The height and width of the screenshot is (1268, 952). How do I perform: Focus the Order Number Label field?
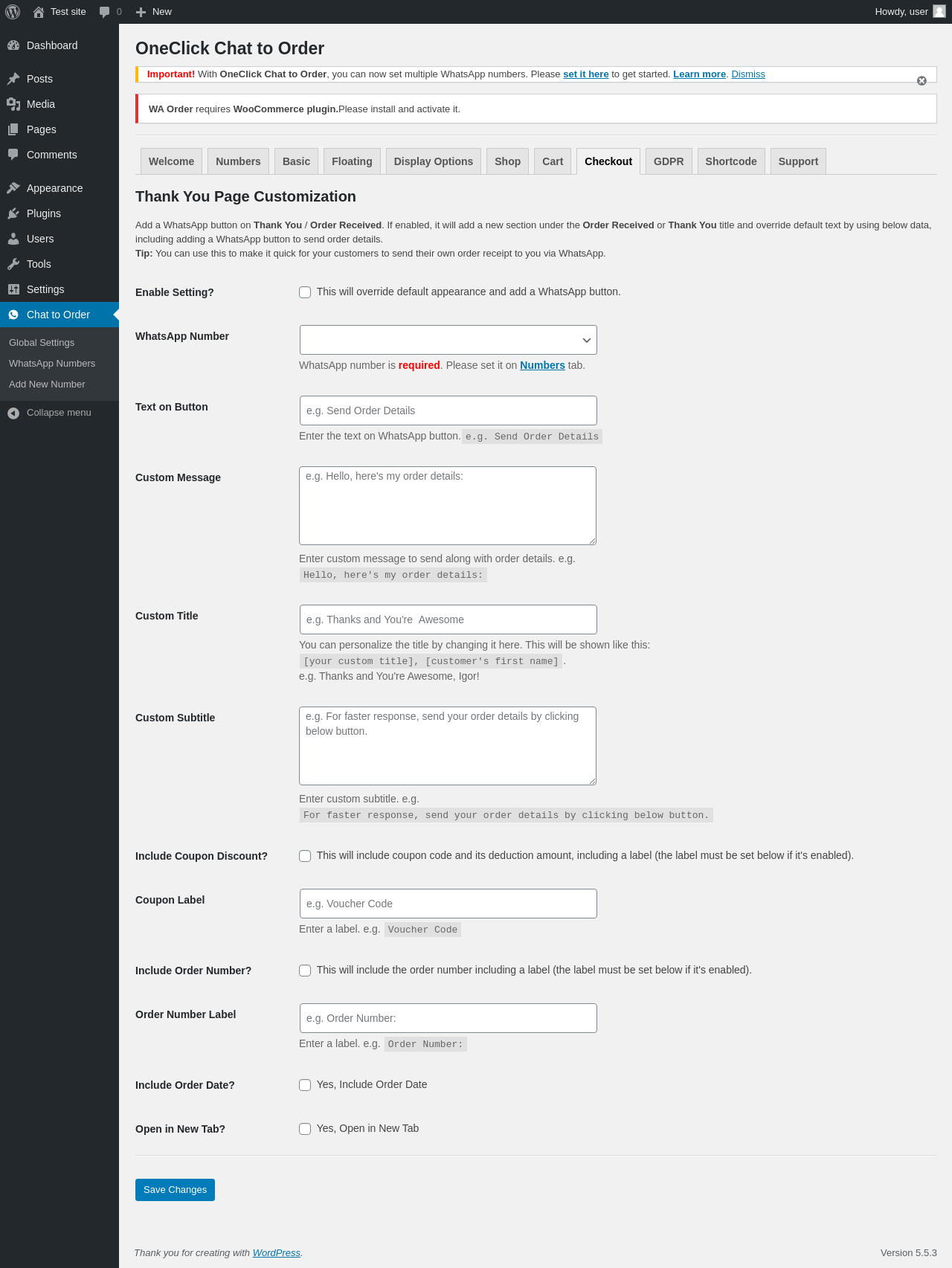[448, 1018]
